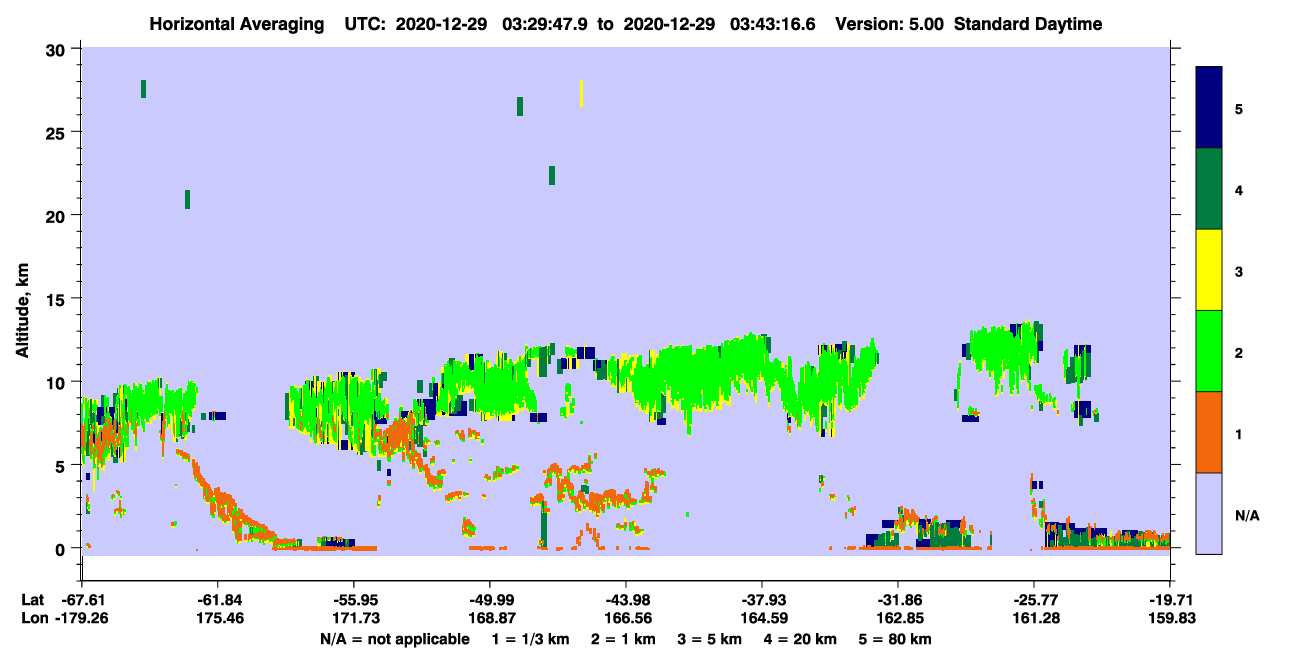Viewport: 1300px width, 667px height.
Task: Click the dark green feature at 22 km
Action: pos(552,176)
